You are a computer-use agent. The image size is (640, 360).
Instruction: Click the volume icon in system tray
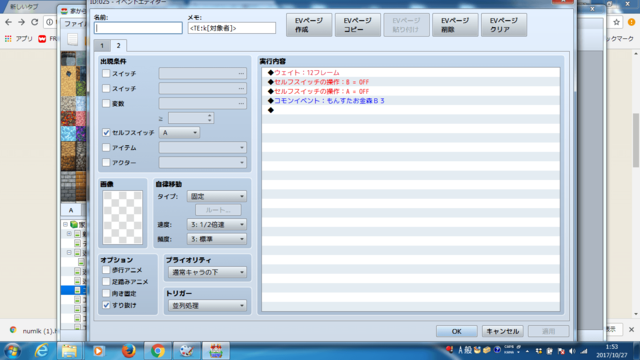coord(572,351)
